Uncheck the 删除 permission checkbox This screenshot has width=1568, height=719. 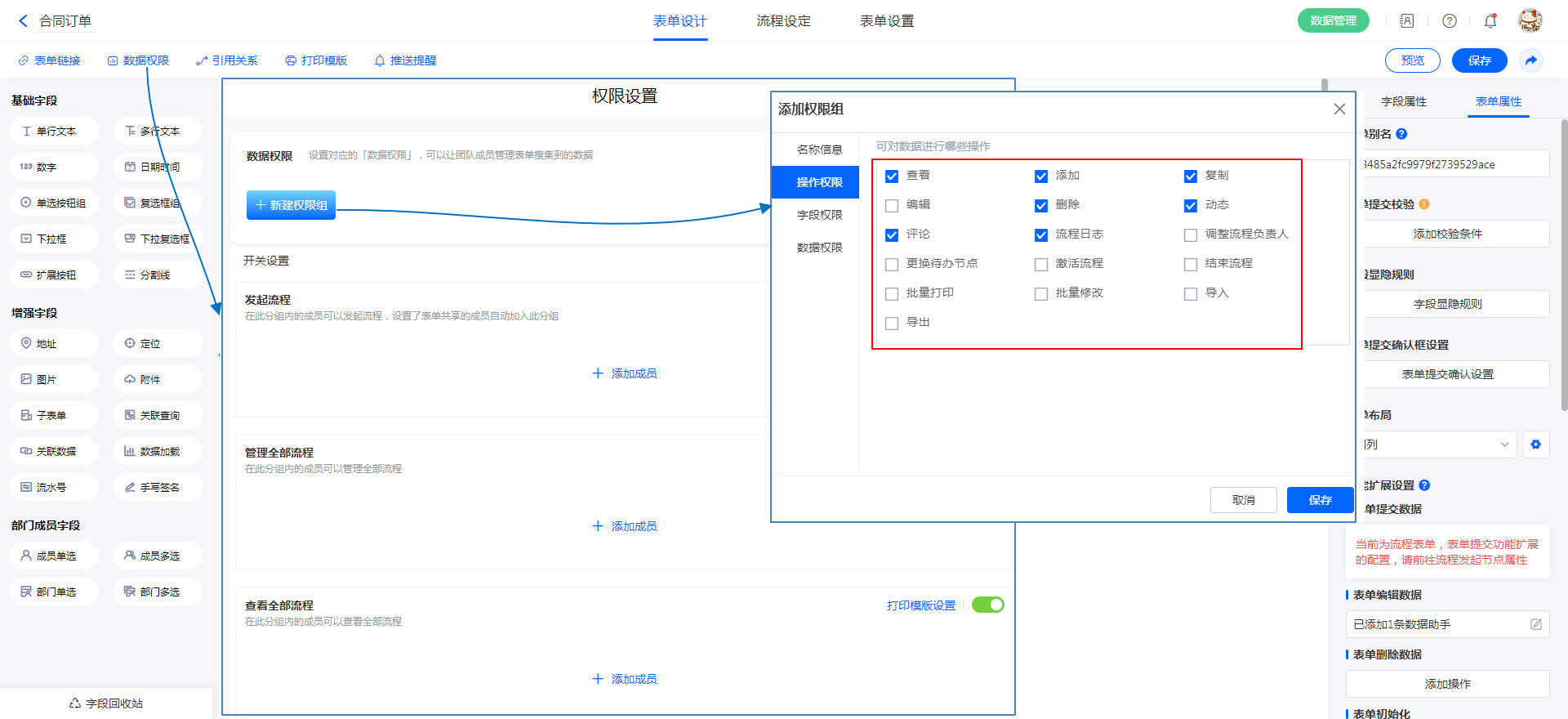point(1041,206)
